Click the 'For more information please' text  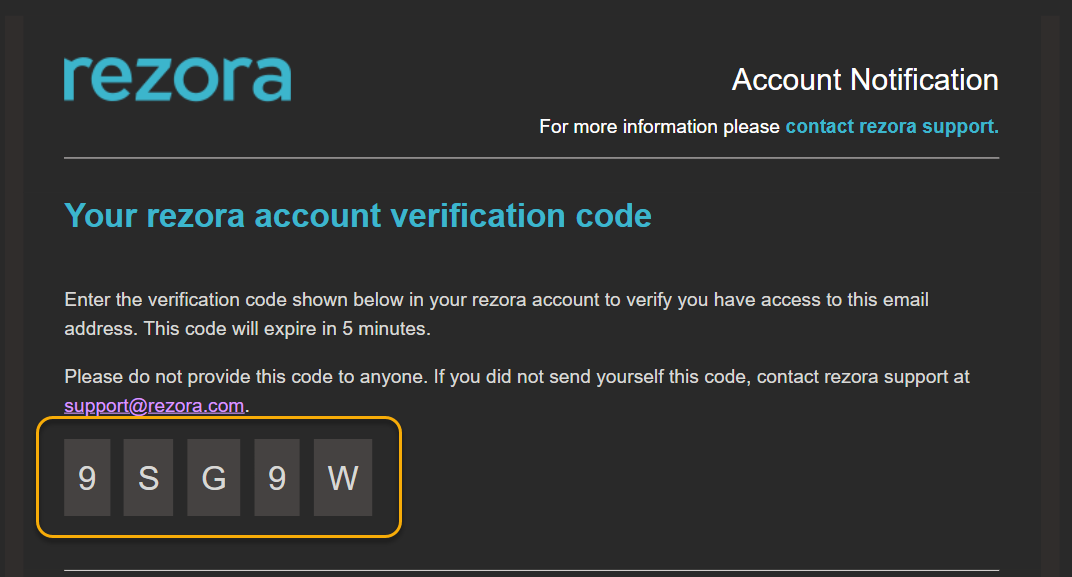(x=659, y=126)
